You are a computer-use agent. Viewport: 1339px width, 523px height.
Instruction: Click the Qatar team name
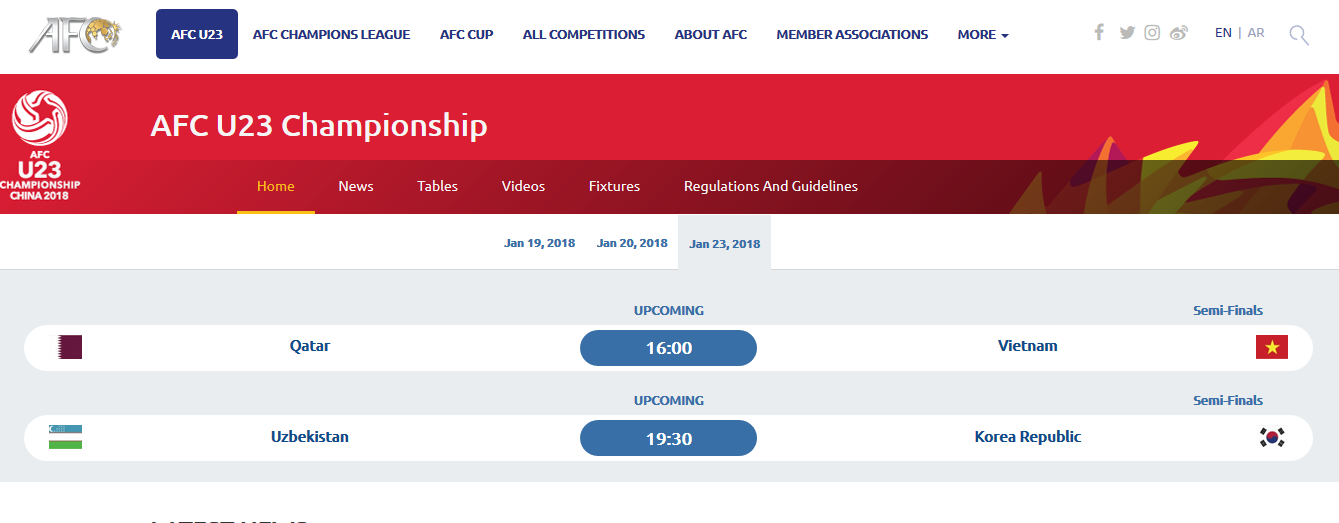pos(310,346)
